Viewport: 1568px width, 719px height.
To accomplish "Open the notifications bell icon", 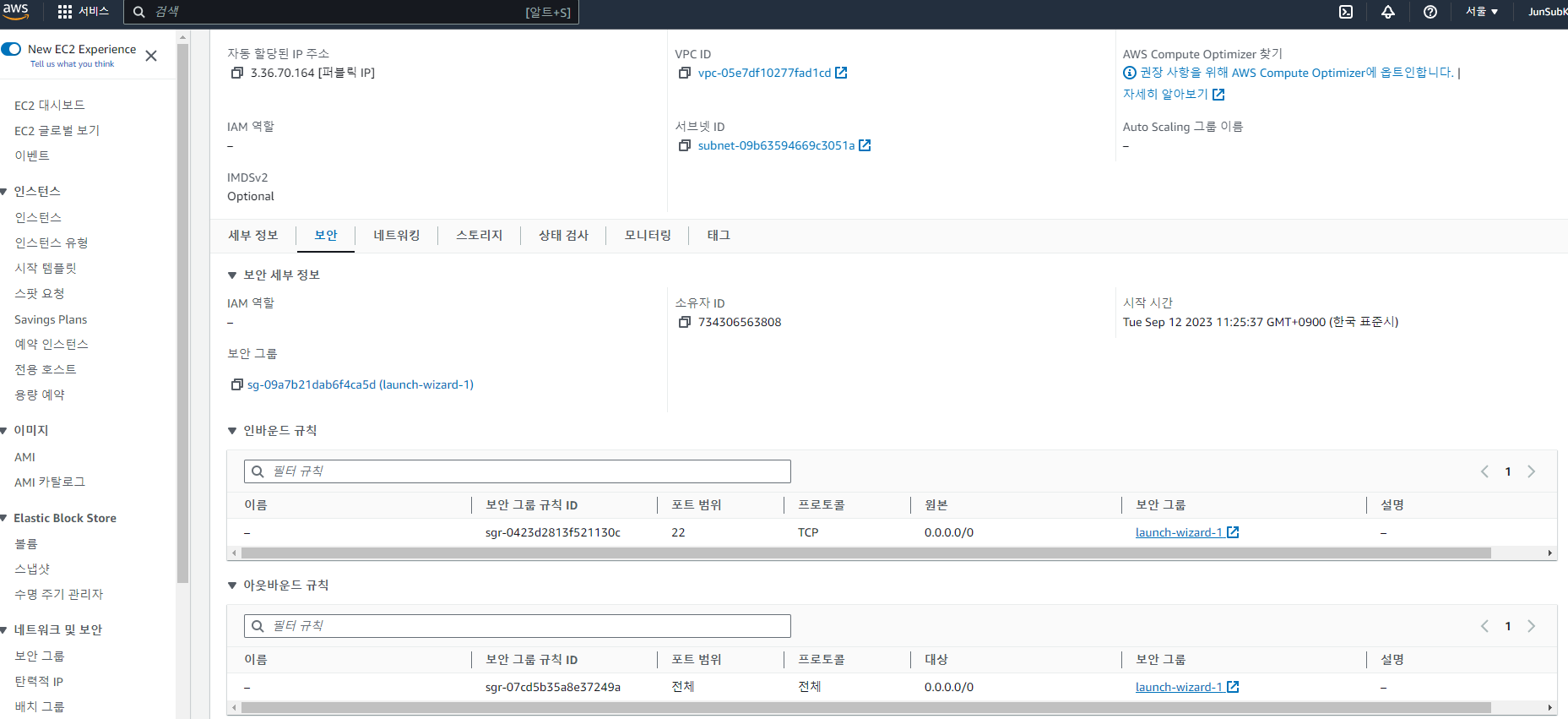I will point(1388,12).
